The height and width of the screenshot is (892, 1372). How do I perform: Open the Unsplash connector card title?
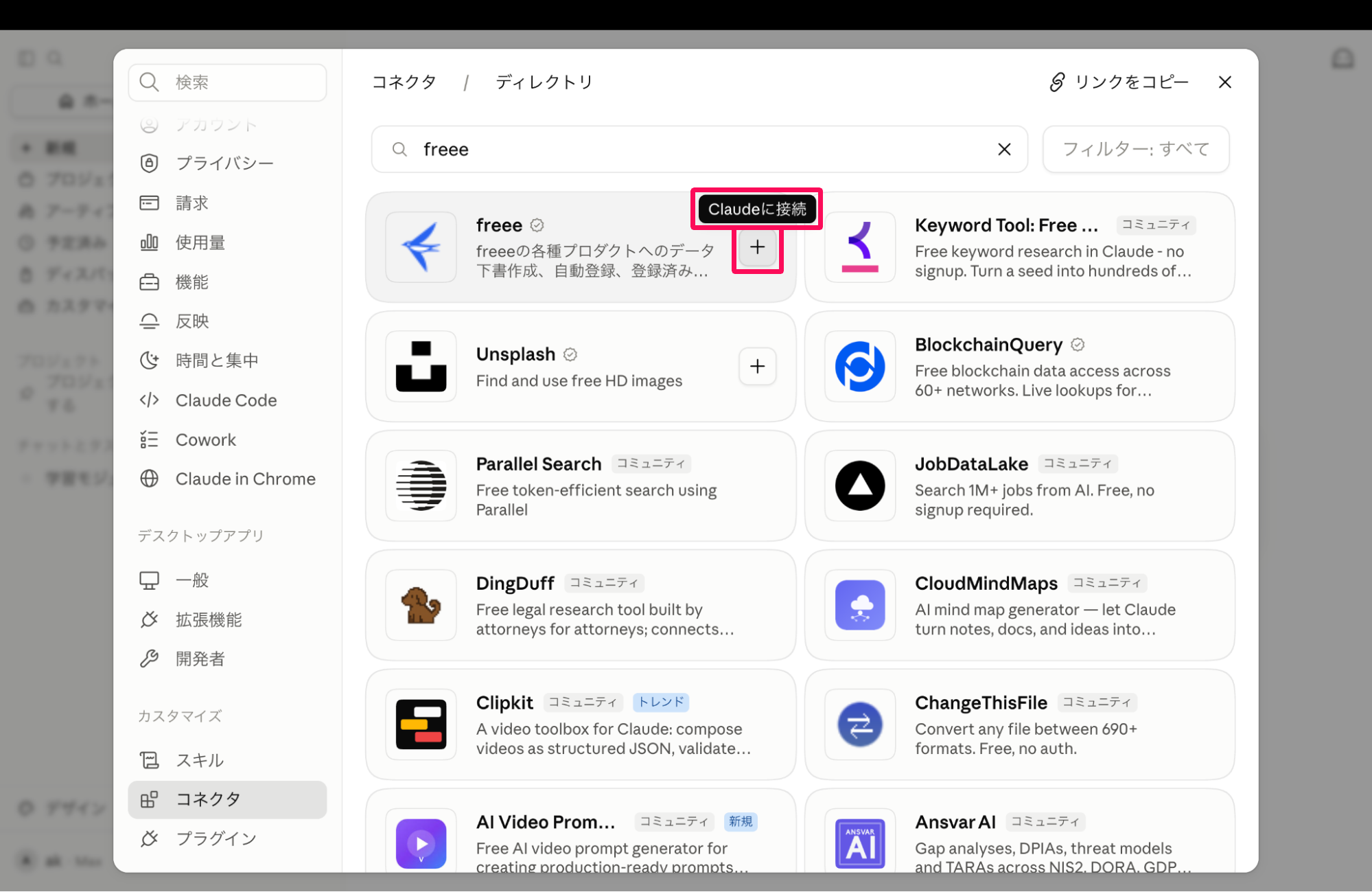coord(515,354)
